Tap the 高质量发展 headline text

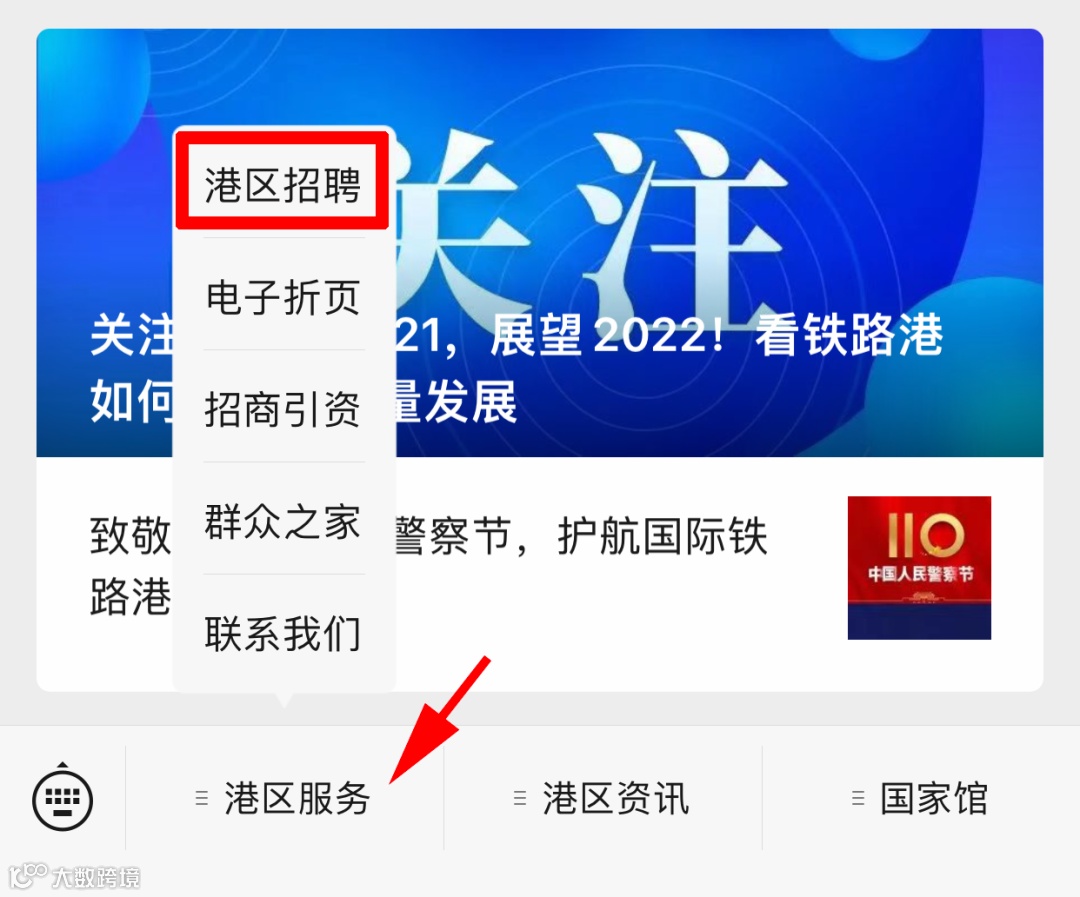453,402
